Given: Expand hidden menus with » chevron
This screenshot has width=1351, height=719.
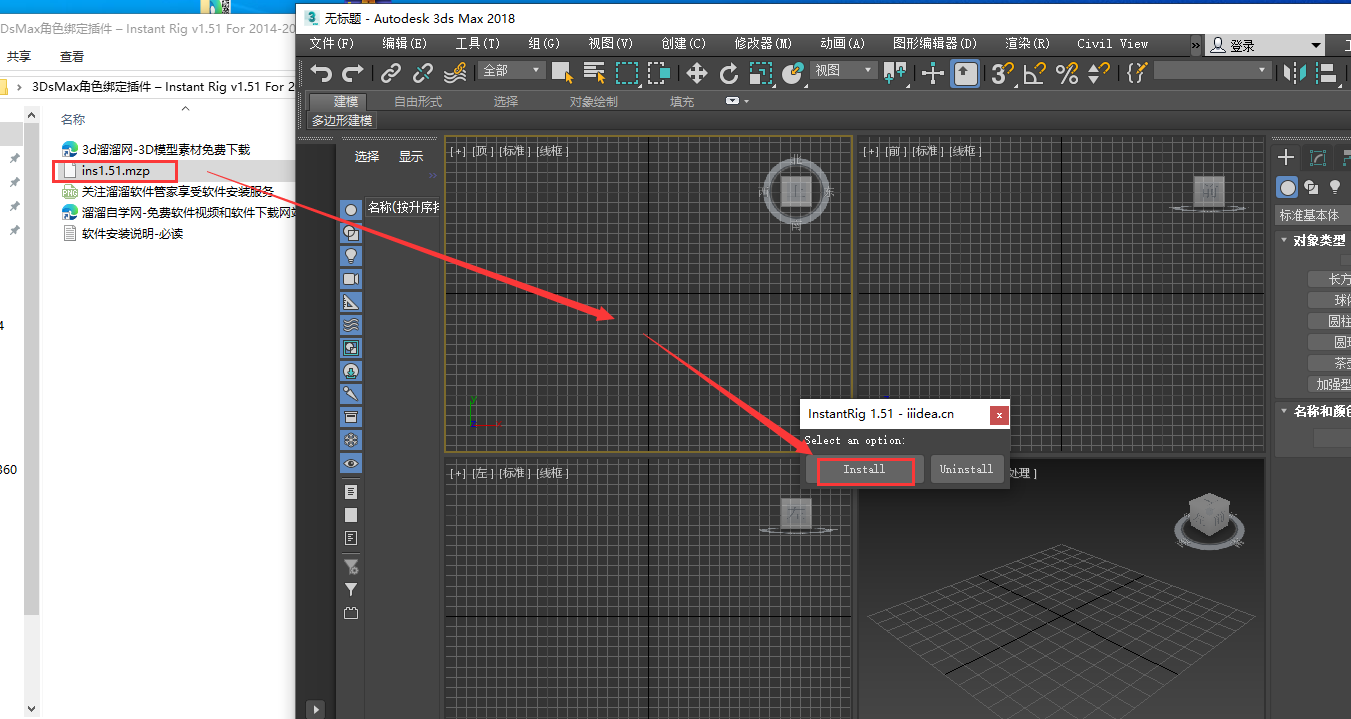Looking at the screenshot, I should [1196, 45].
